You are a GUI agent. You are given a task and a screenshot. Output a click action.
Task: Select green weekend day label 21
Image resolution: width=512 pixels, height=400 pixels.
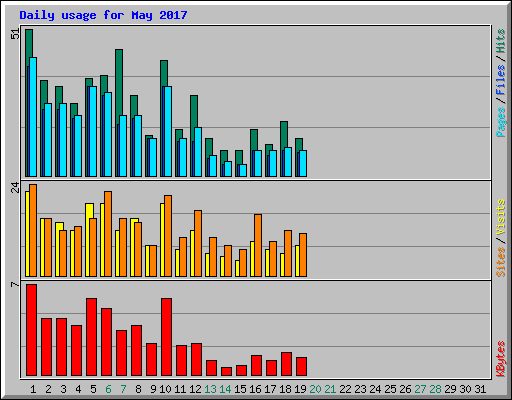(x=330, y=389)
